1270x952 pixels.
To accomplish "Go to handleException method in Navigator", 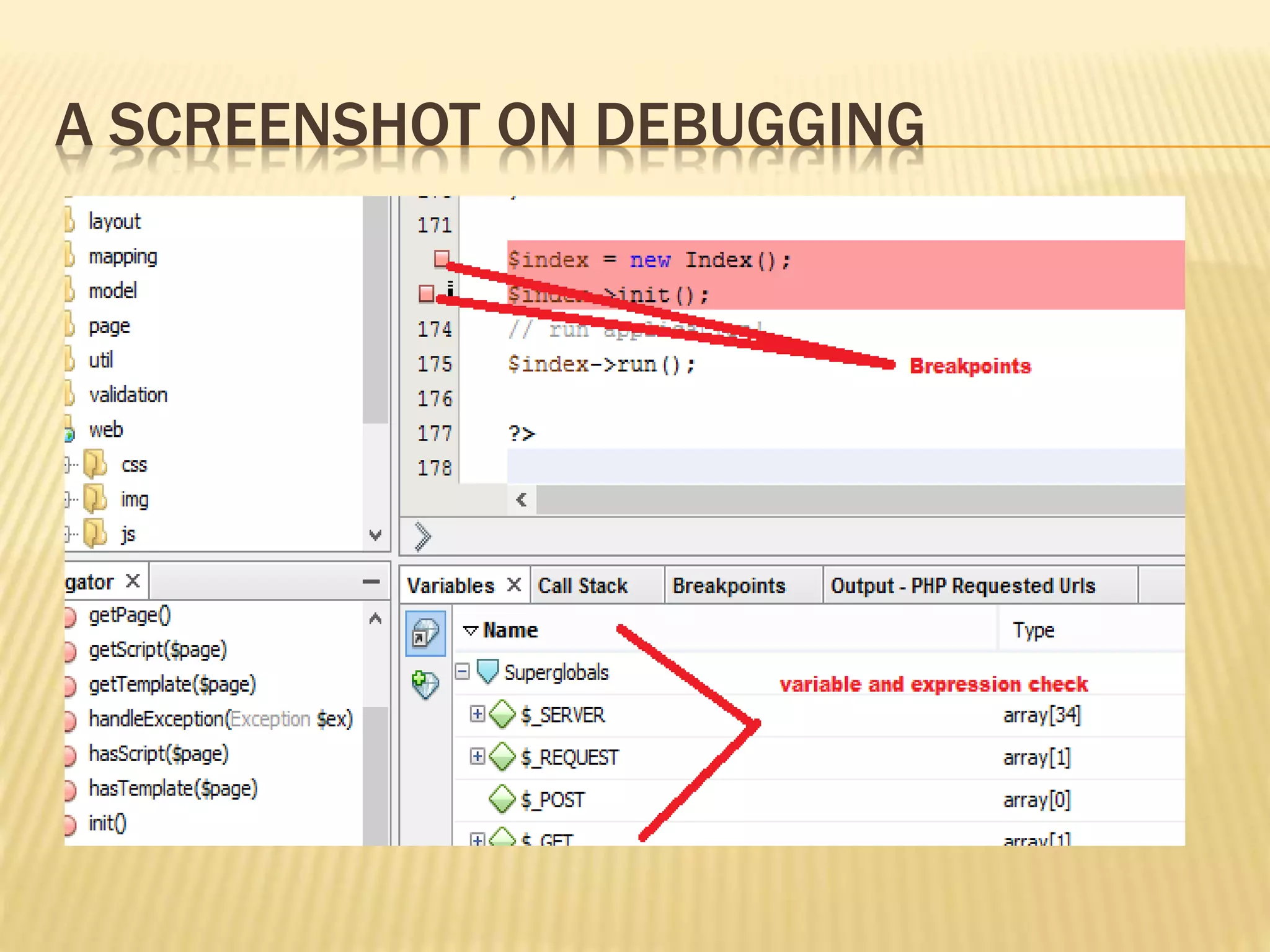I will [220, 720].
